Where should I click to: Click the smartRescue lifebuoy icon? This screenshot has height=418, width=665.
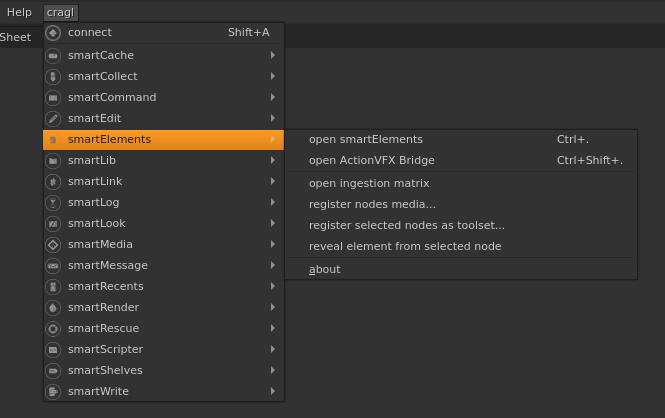pyautogui.click(x=53, y=329)
